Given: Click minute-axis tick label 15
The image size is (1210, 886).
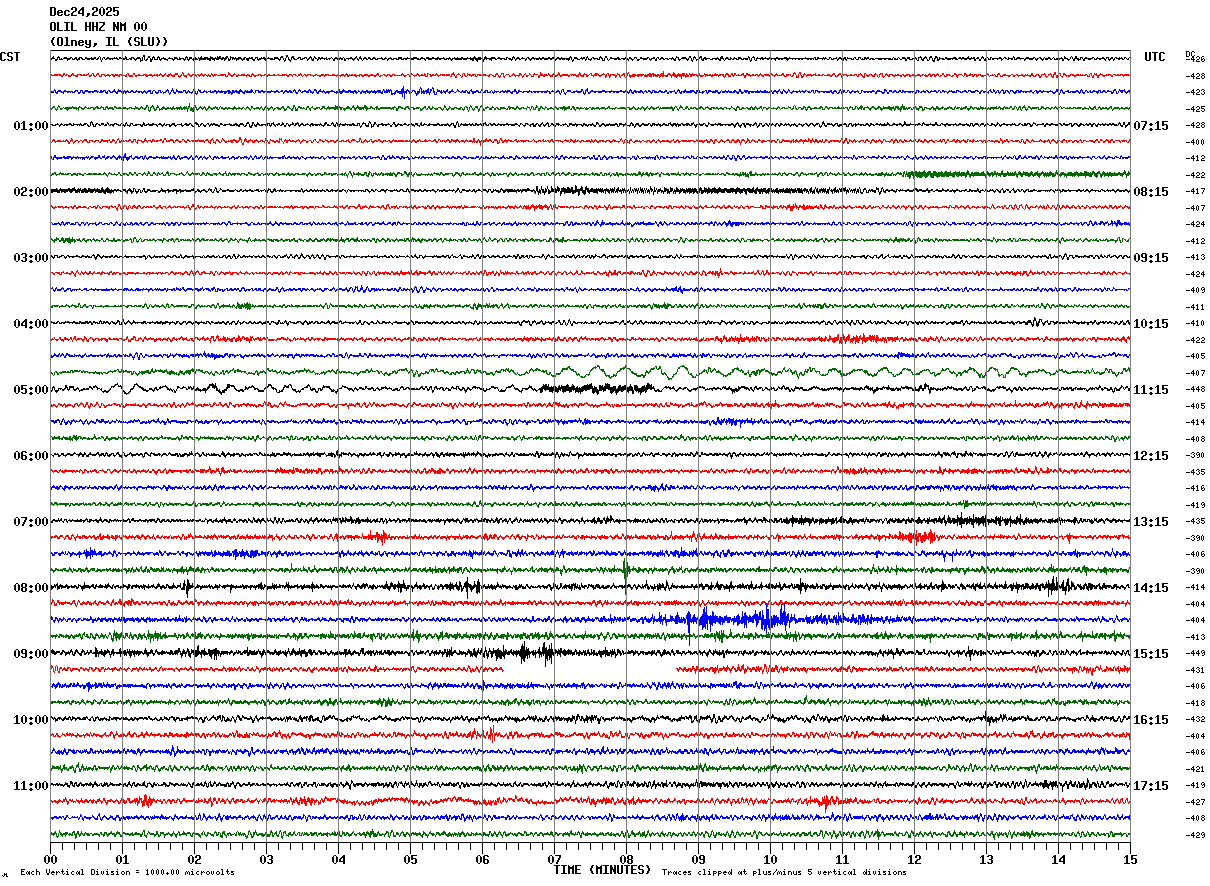Looking at the screenshot, I should [1130, 859].
